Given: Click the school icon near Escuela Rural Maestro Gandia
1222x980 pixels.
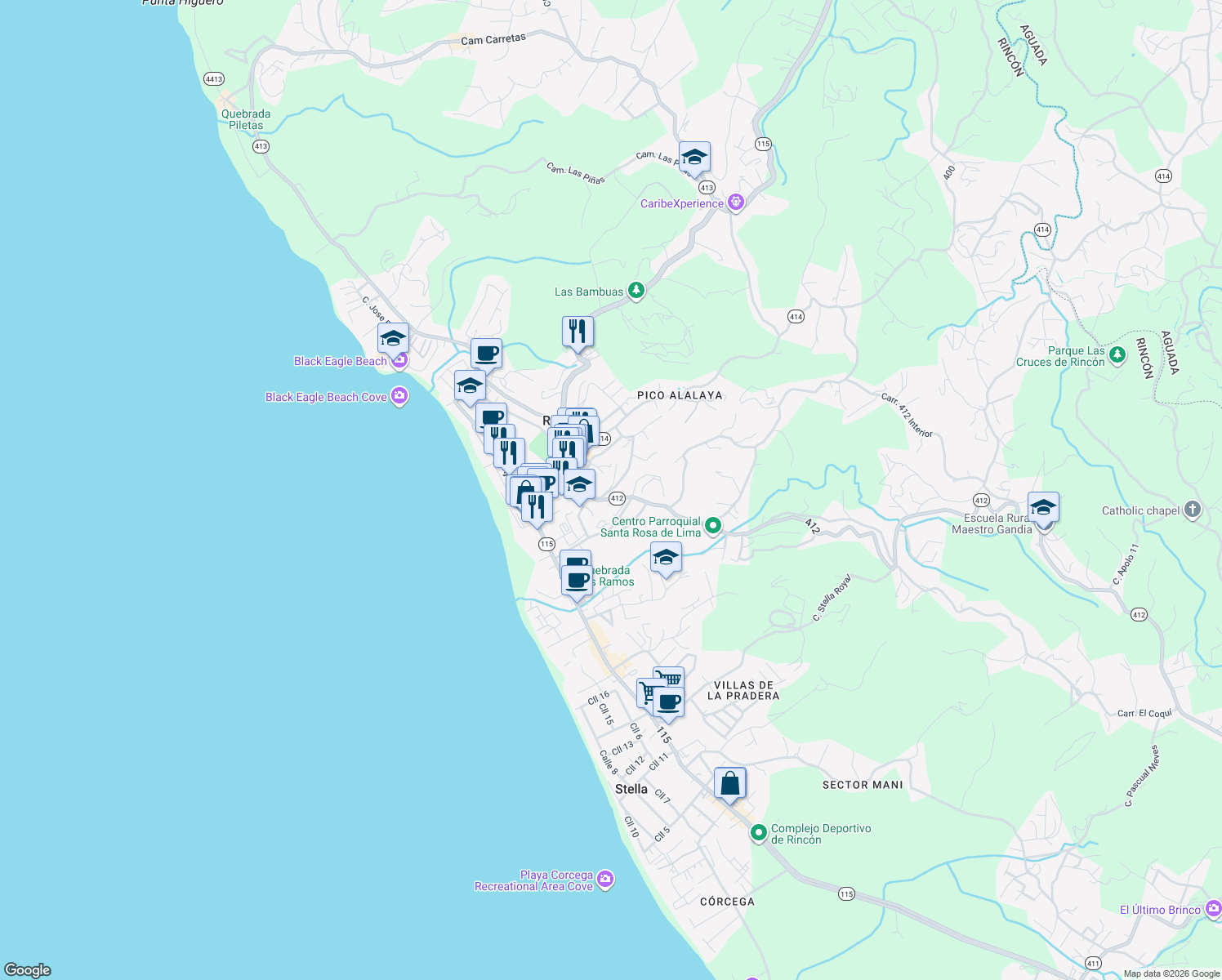Looking at the screenshot, I should coord(1043,507).
